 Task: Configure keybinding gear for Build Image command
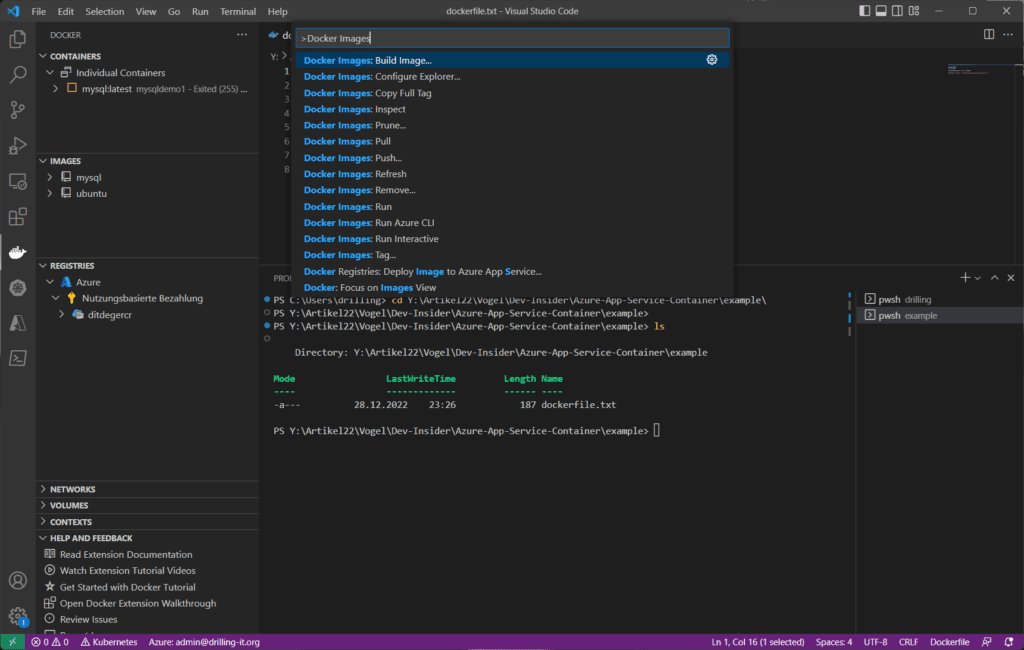pyautogui.click(x=712, y=60)
